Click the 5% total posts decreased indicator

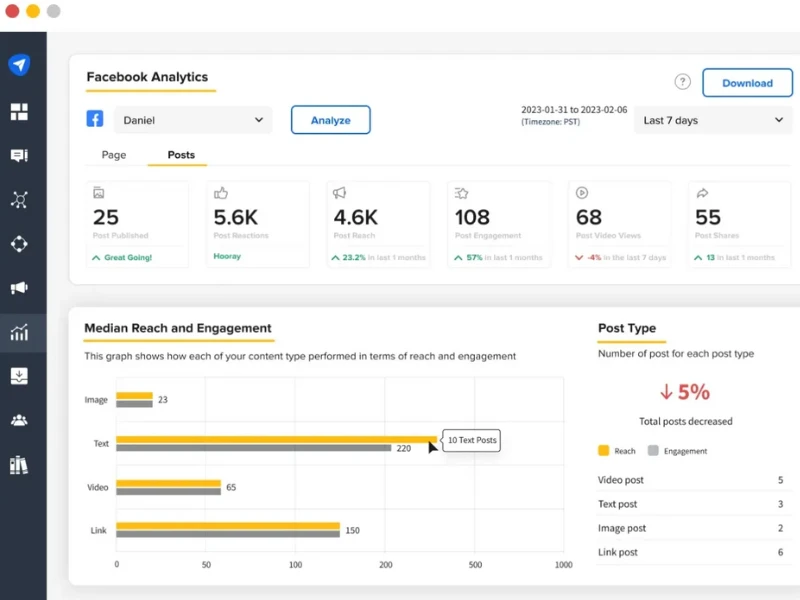coord(685,392)
